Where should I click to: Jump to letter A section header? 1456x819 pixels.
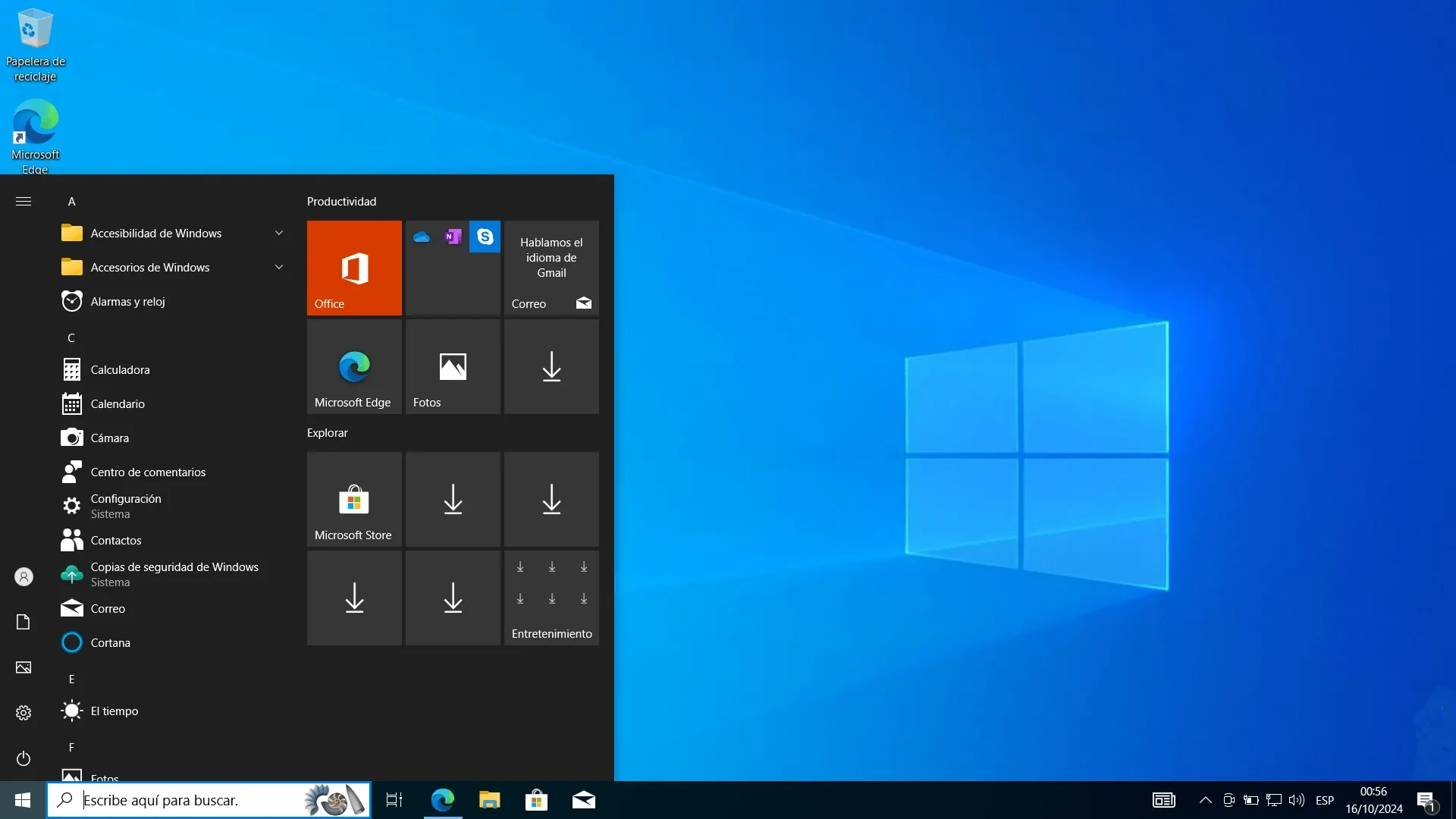click(x=72, y=202)
